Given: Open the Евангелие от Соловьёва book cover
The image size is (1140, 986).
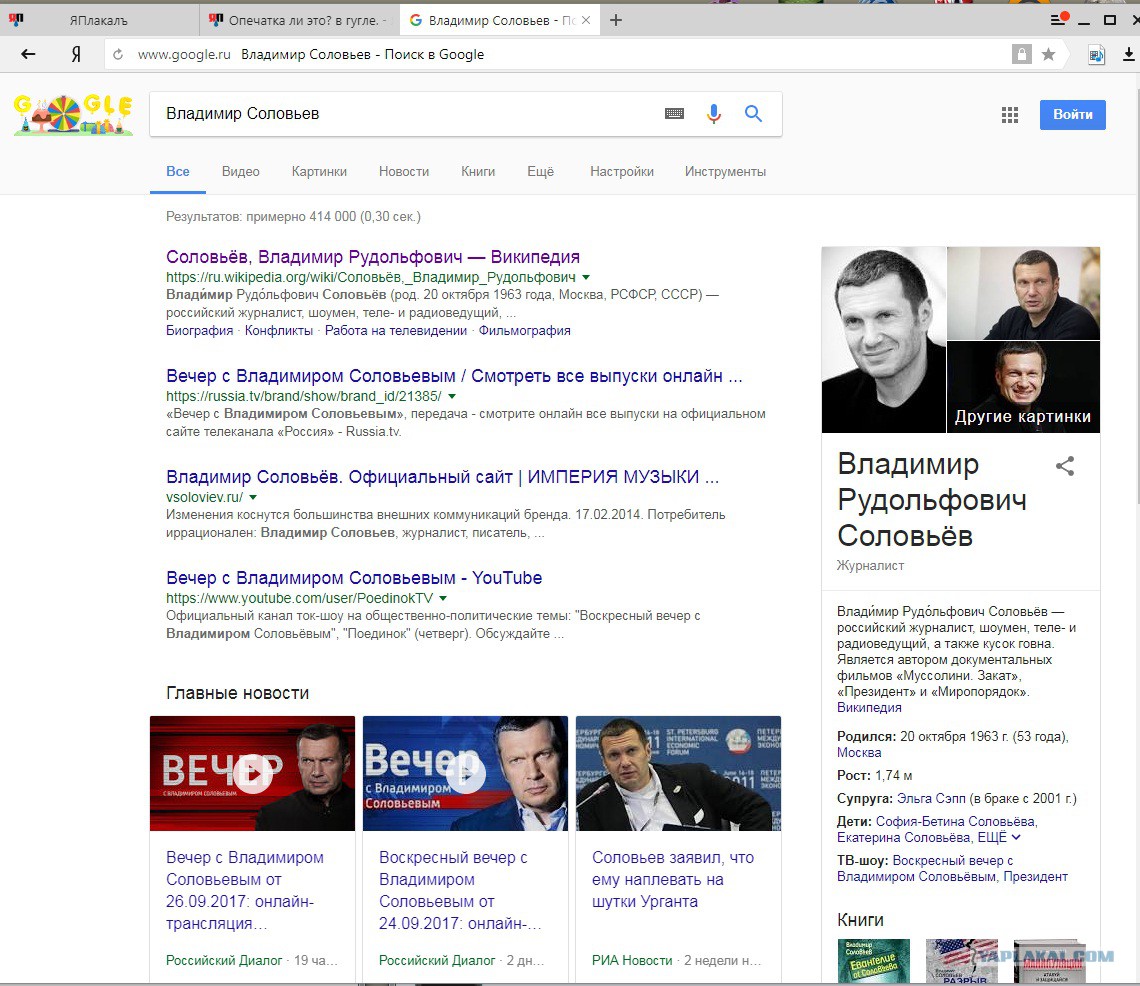Looking at the screenshot, I should pyautogui.click(x=873, y=961).
